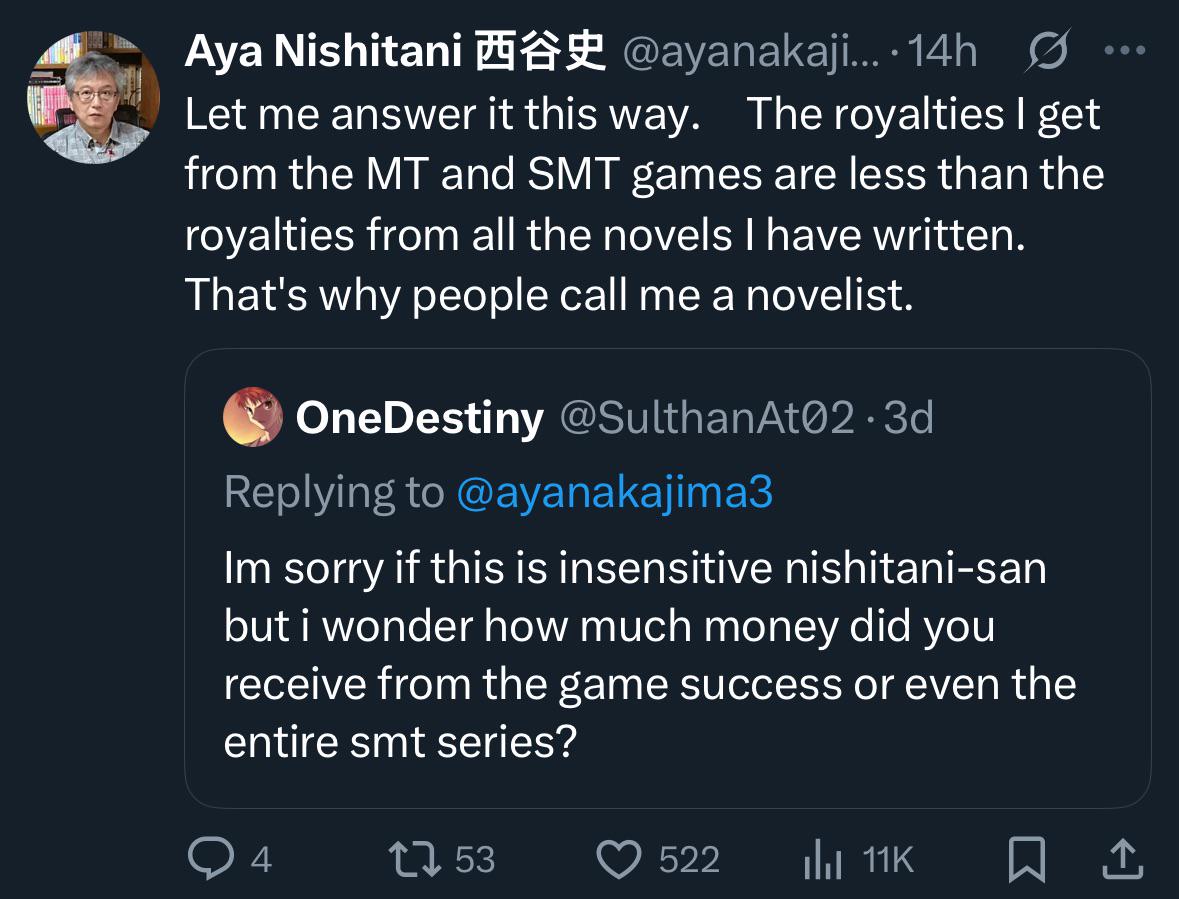Click the share upload icon

(x=1121, y=858)
